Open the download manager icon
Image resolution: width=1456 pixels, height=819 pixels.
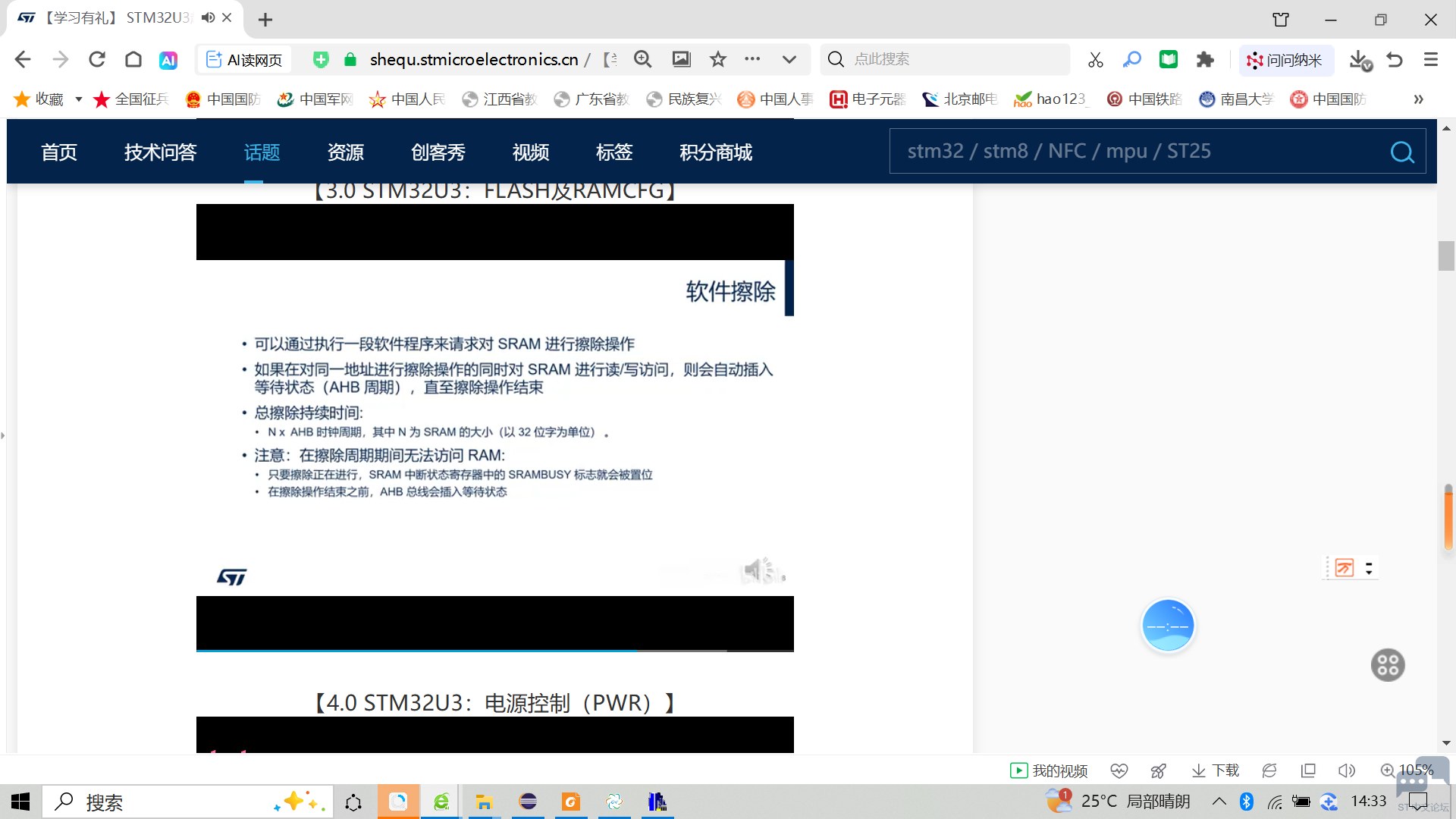pos(1360,60)
